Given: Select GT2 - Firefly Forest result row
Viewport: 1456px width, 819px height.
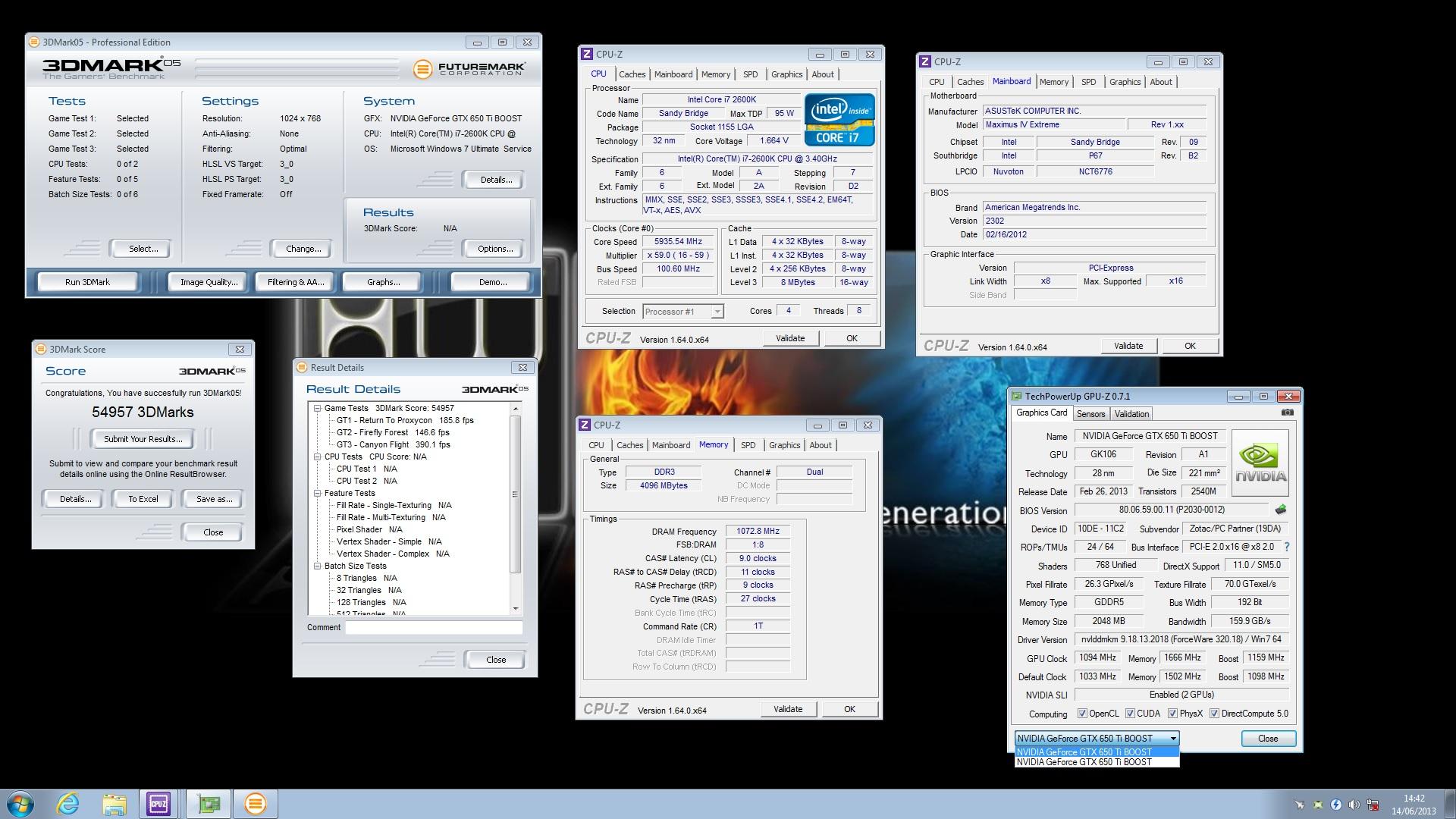Looking at the screenshot, I should pos(393,432).
